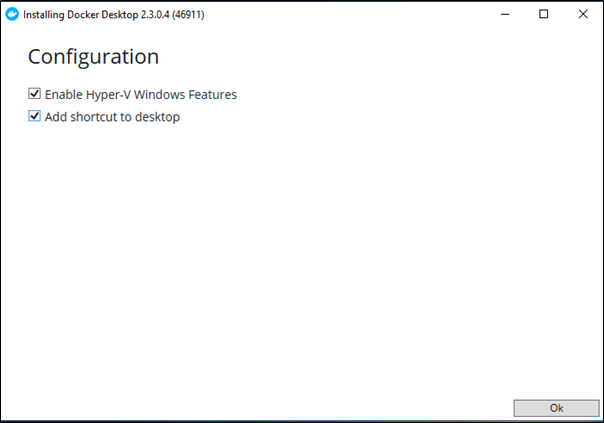This screenshot has height=423, width=604.
Task: Click the Docker whale icon in title bar
Action: (x=12, y=15)
